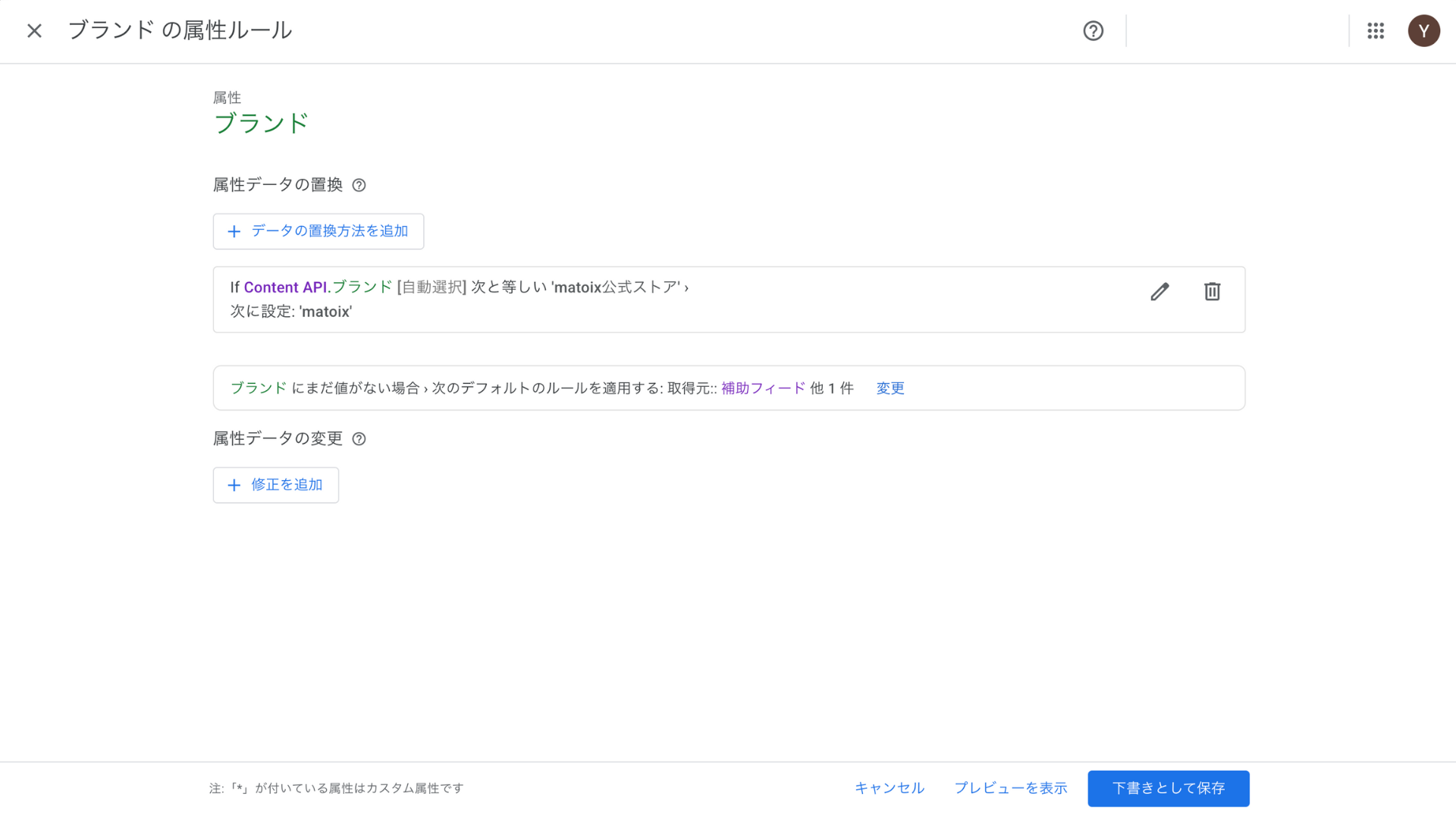
Task: Click プレビューを表示
Action: click(x=1010, y=789)
